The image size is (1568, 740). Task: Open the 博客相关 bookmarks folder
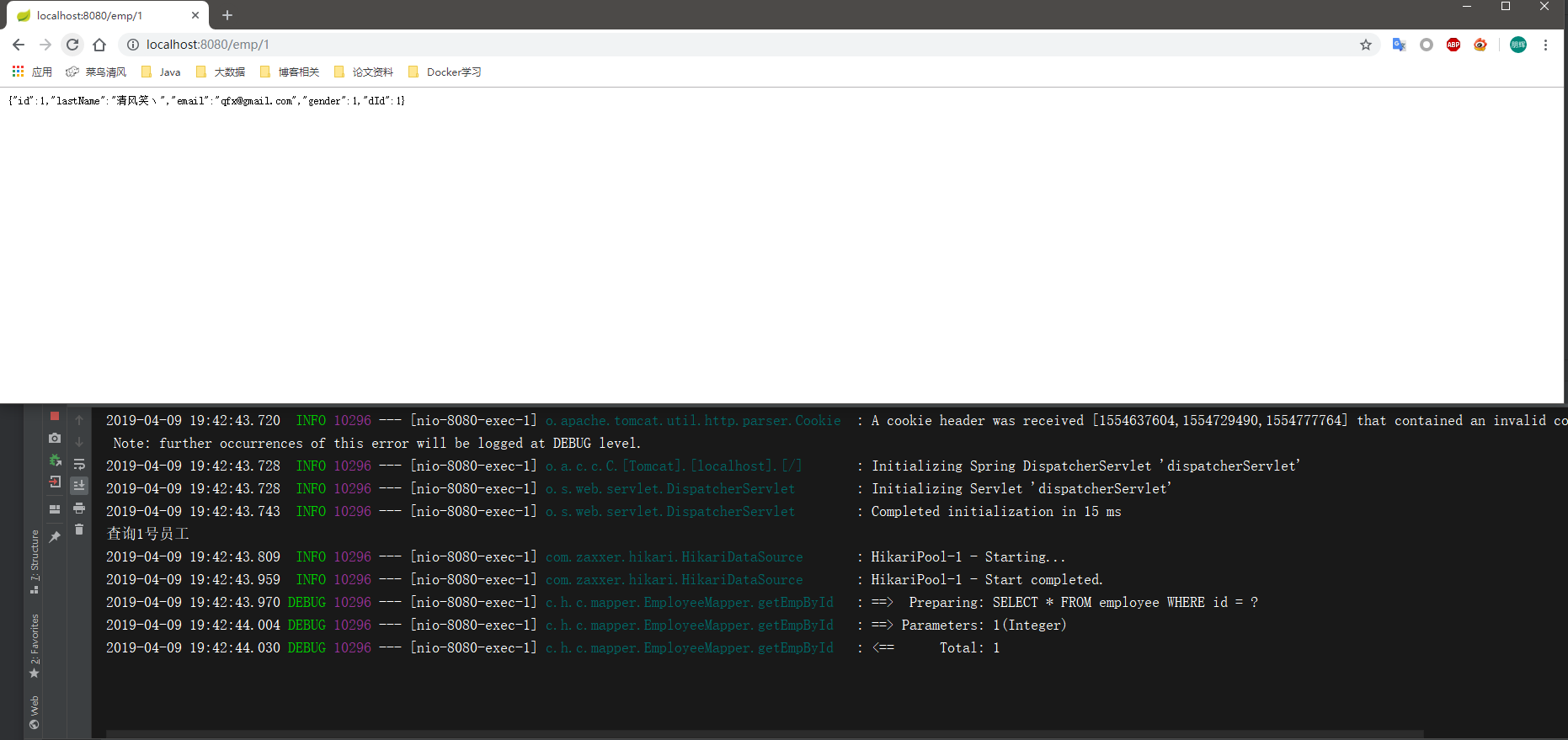coord(290,72)
